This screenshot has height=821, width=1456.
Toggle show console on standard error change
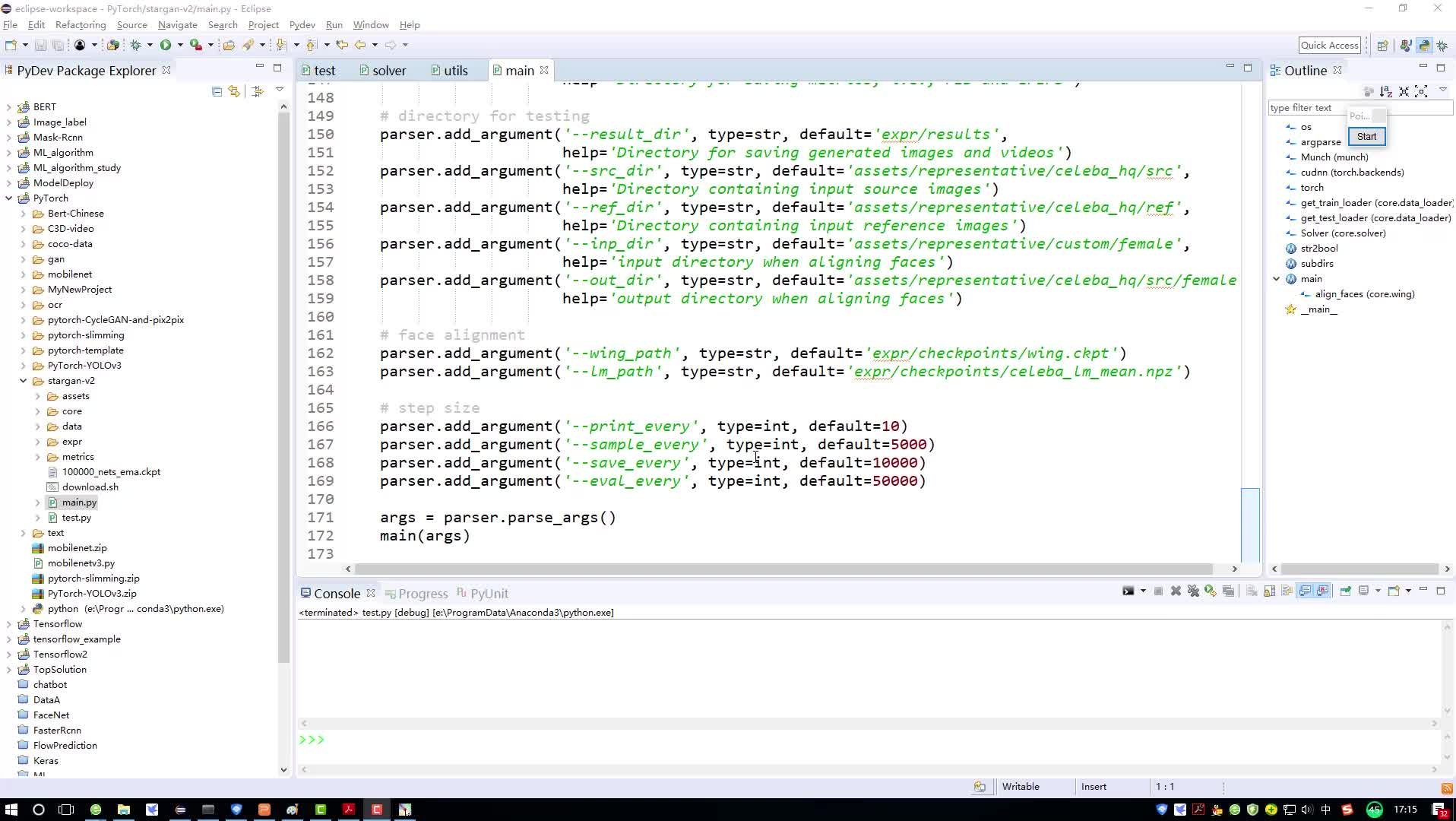click(1323, 591)
